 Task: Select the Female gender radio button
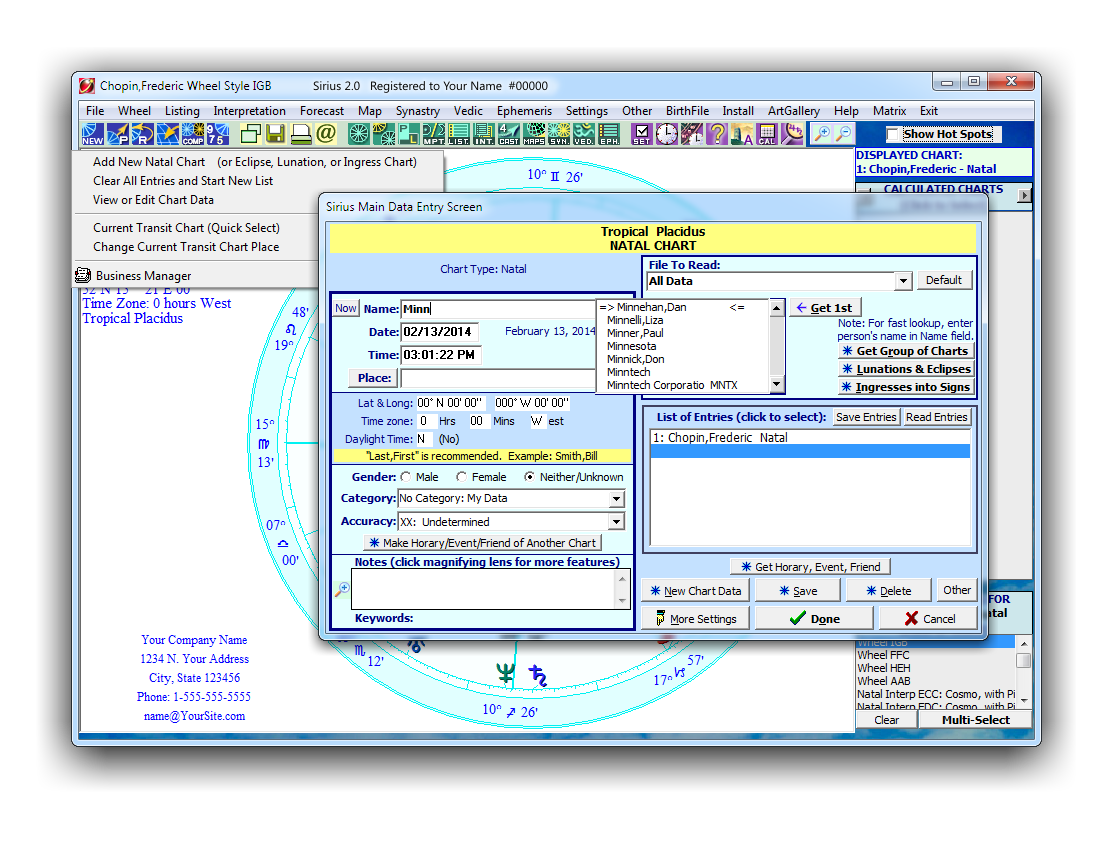[x=462, y=477]
